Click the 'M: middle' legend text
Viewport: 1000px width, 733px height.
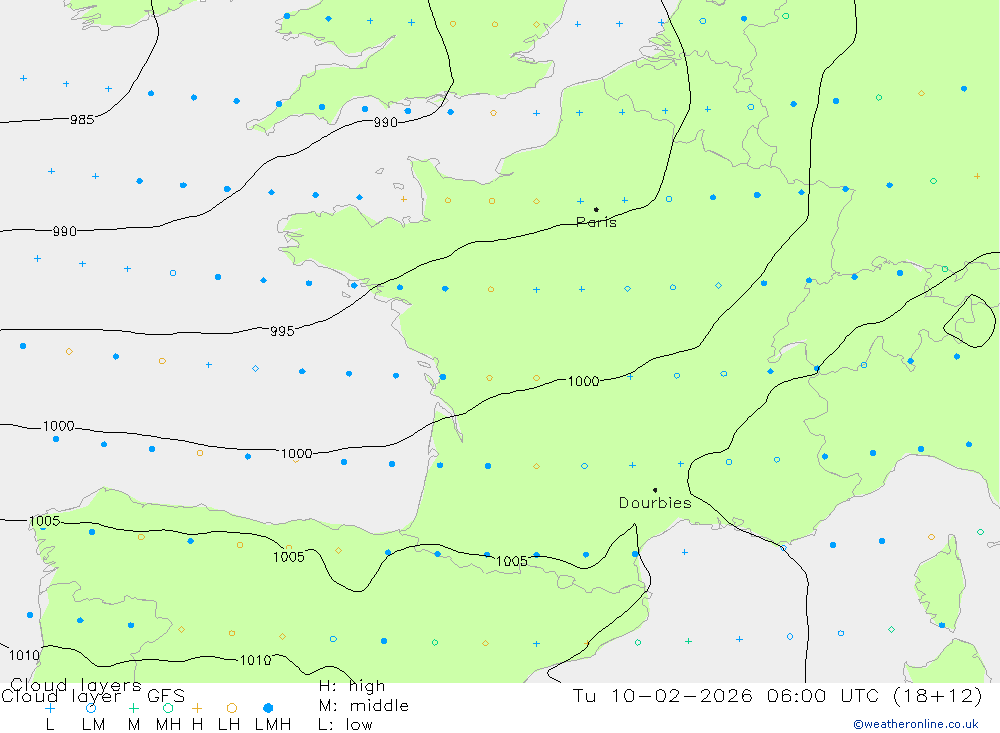pos(364,706)
